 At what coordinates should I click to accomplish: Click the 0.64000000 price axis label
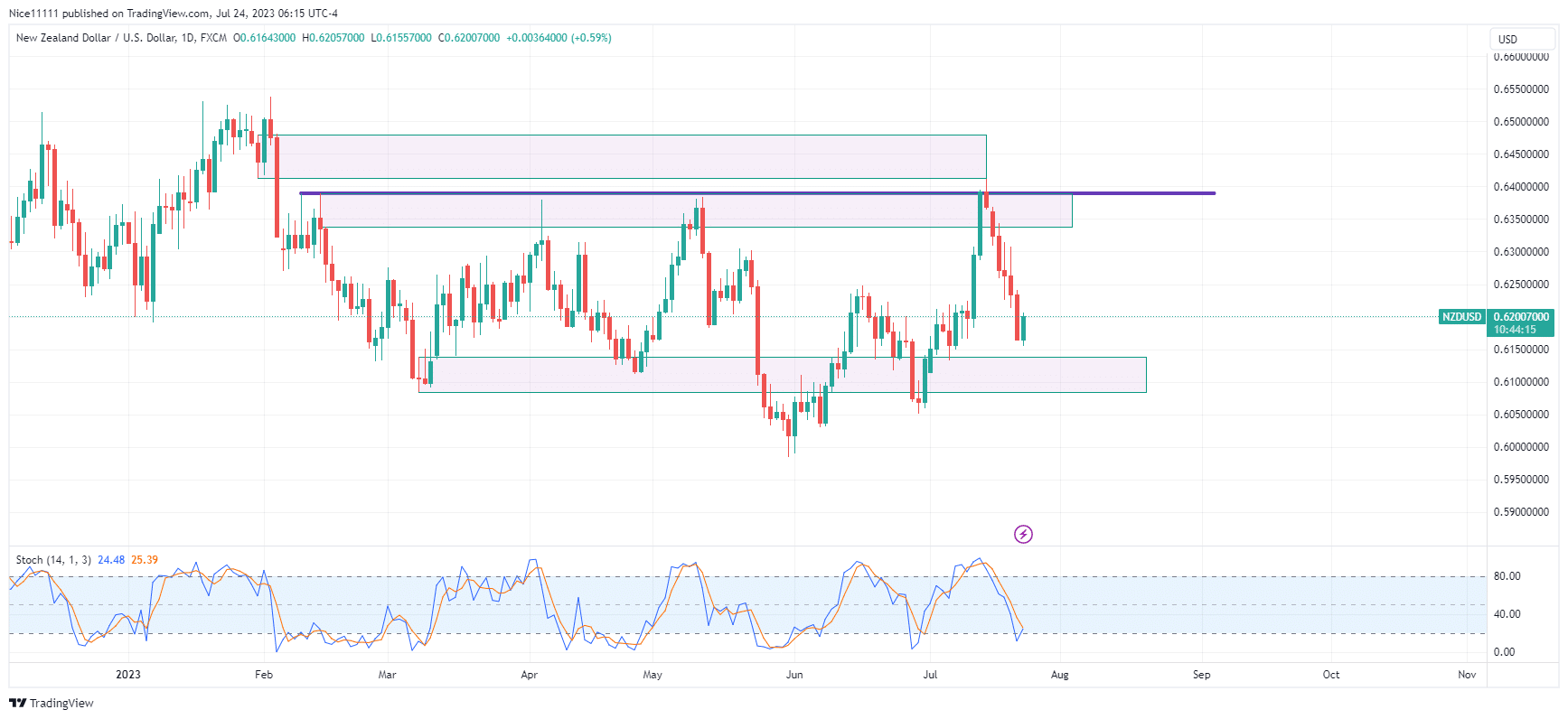point(1521,187)
